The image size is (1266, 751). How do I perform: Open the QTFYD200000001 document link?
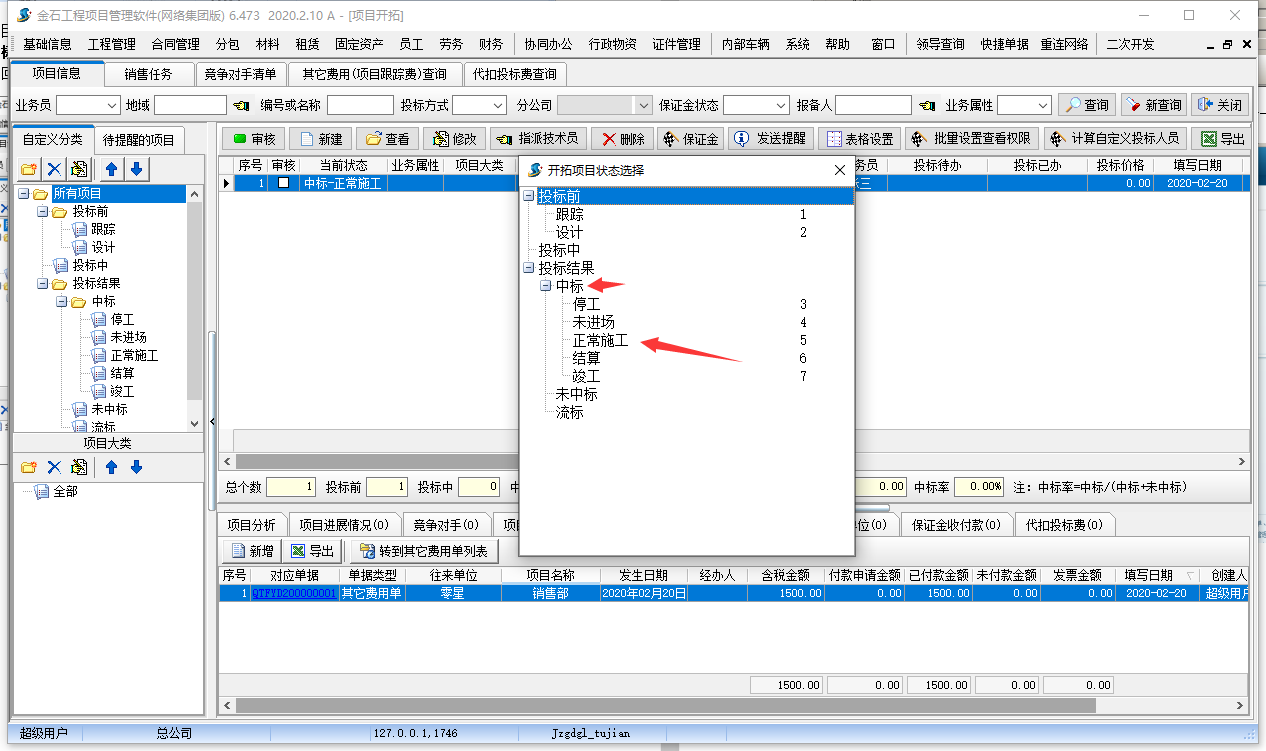pyautogui.click(x=293, y=593)
